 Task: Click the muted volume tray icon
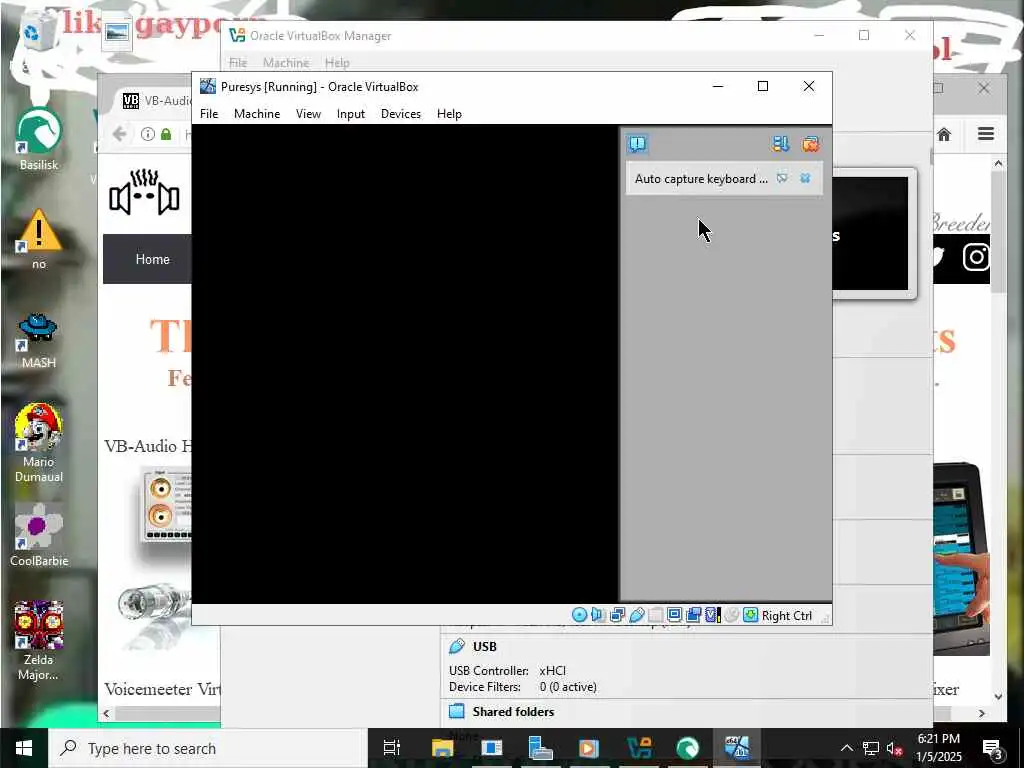894,748
